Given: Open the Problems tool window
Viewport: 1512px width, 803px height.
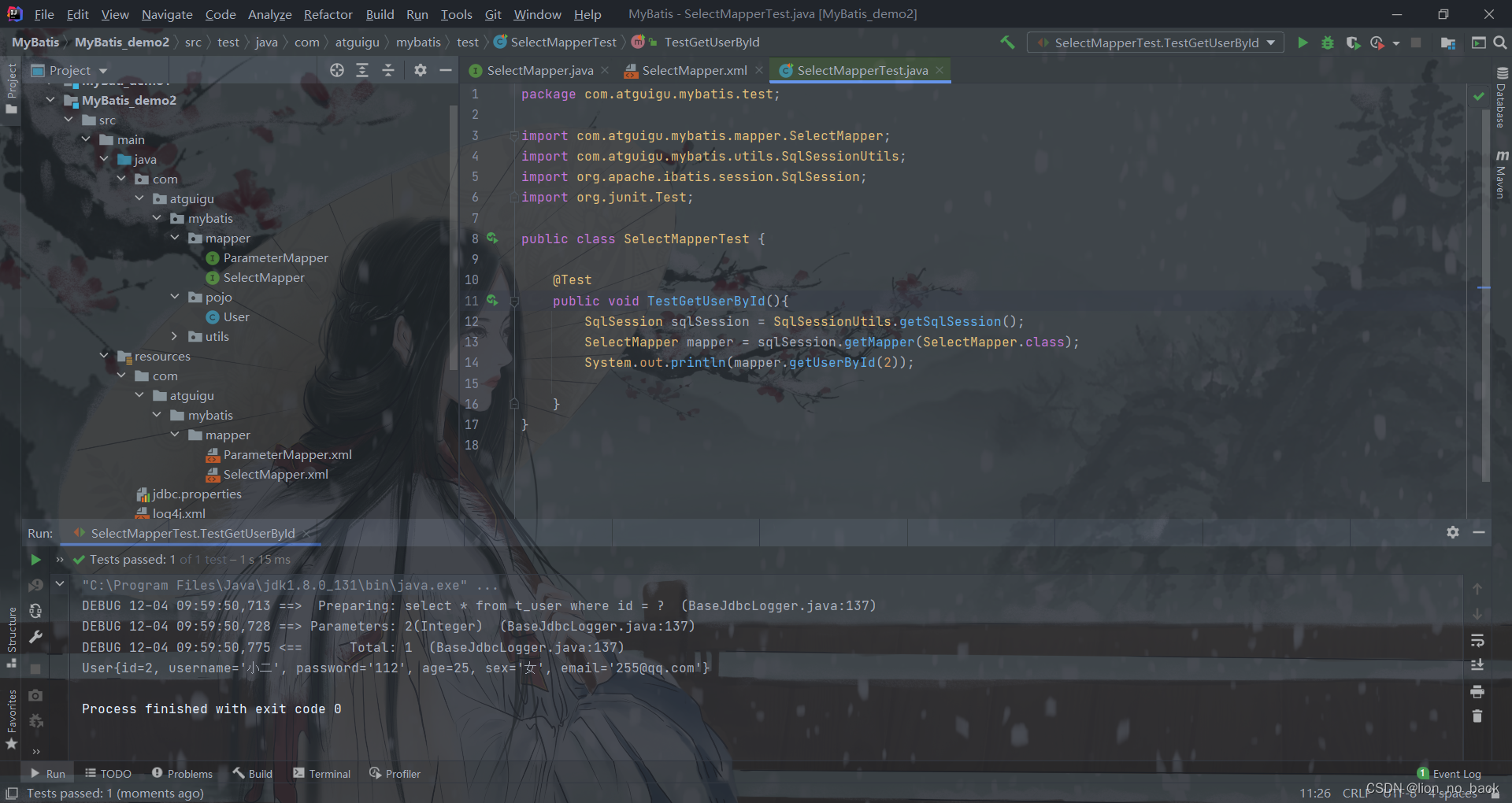Looking at the screenshot, I should pos(182,774).
